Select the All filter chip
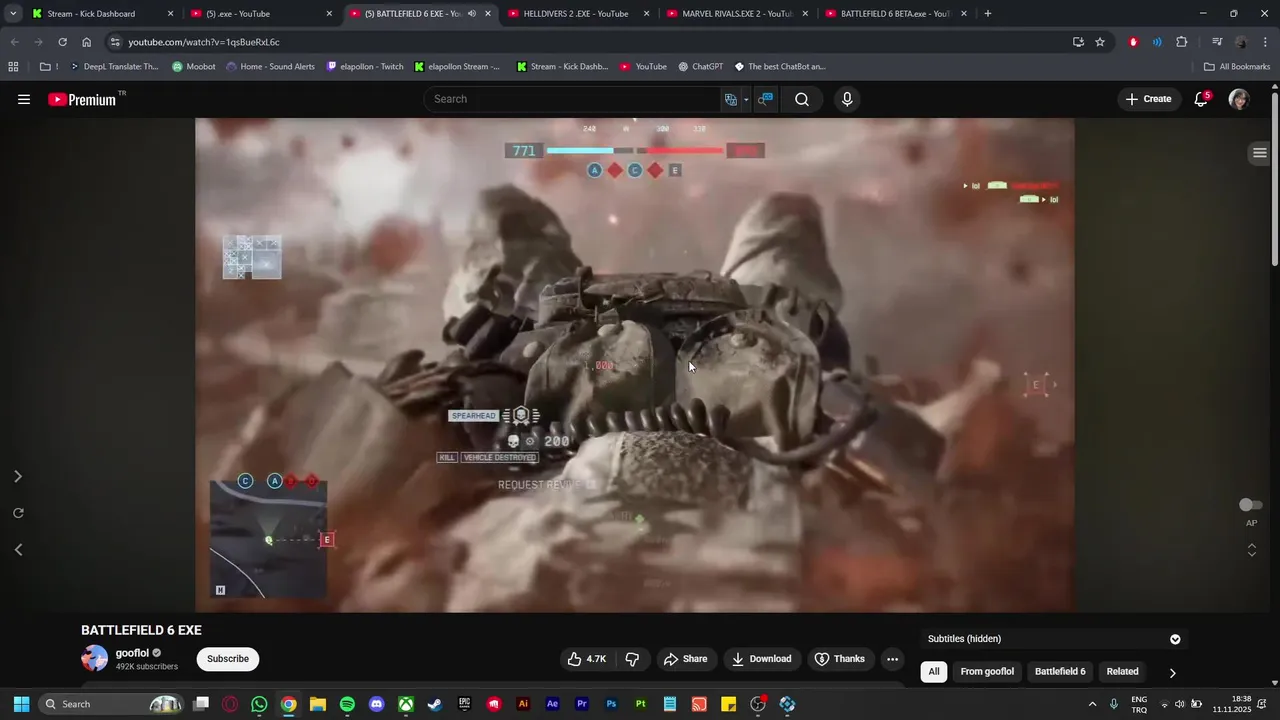The width and height of the screenshot is (1280, 720). coord(934,672)
